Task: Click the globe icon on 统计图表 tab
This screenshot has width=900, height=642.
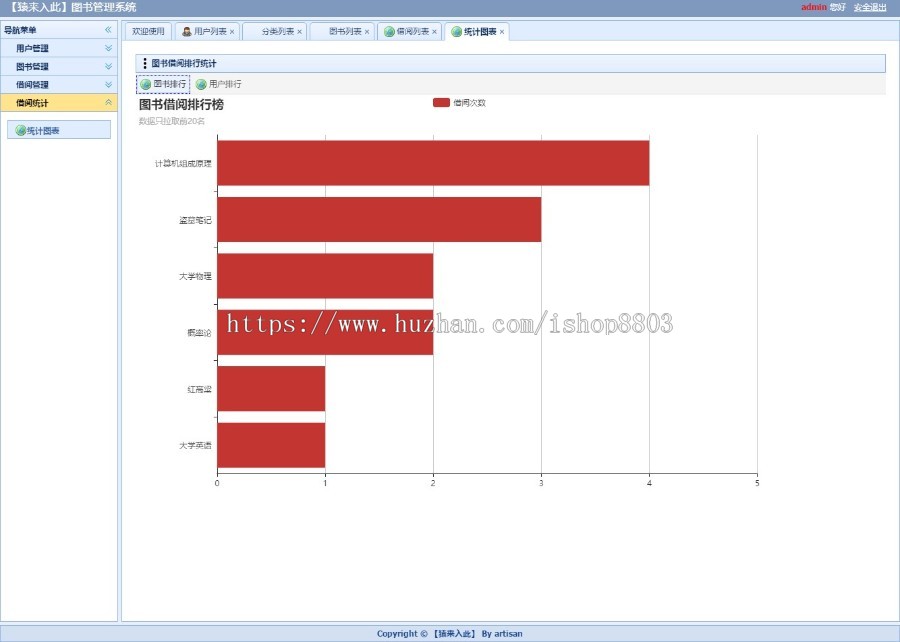Action: 456,32
